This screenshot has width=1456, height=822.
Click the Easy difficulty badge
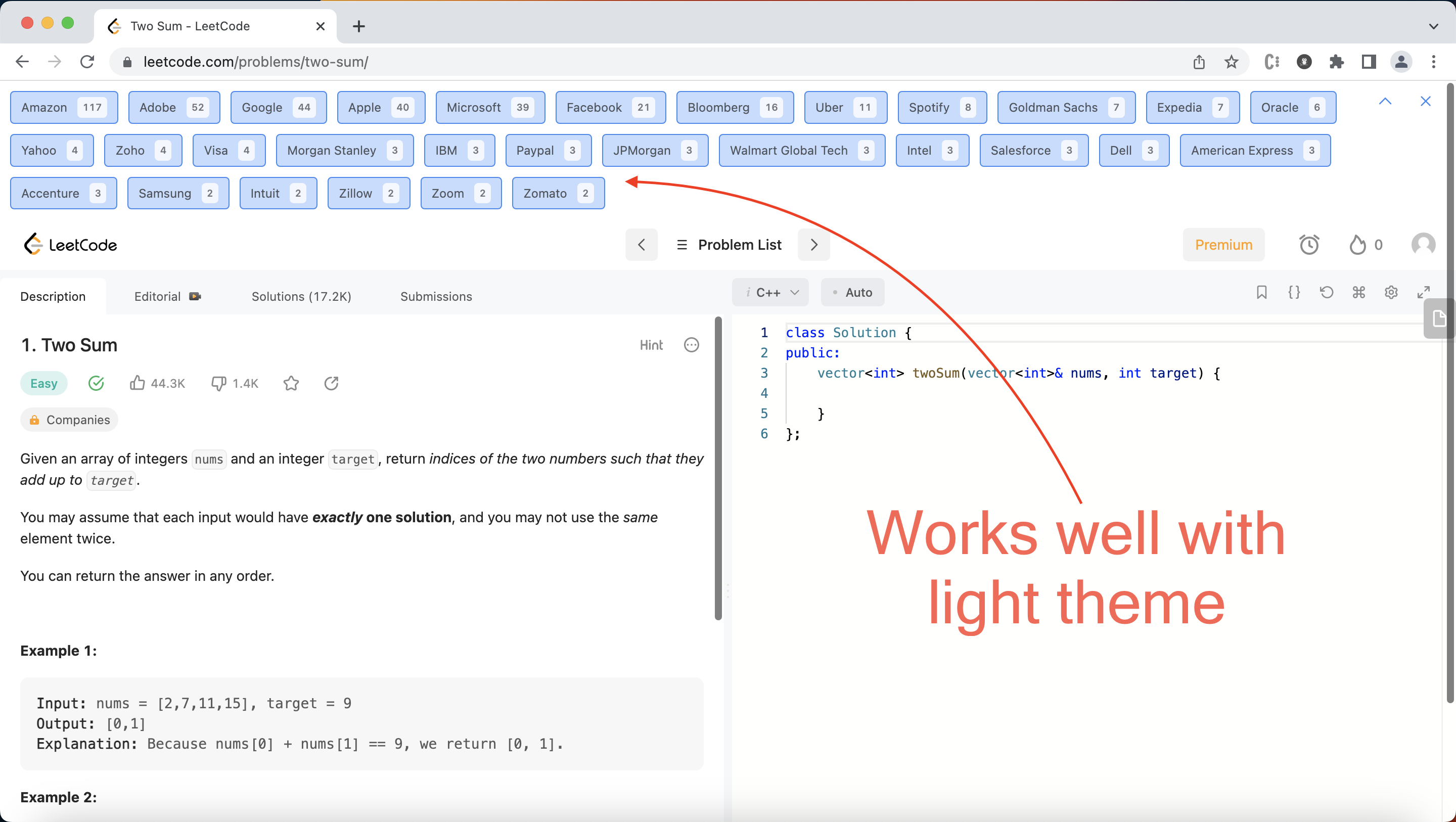[44, 383]
